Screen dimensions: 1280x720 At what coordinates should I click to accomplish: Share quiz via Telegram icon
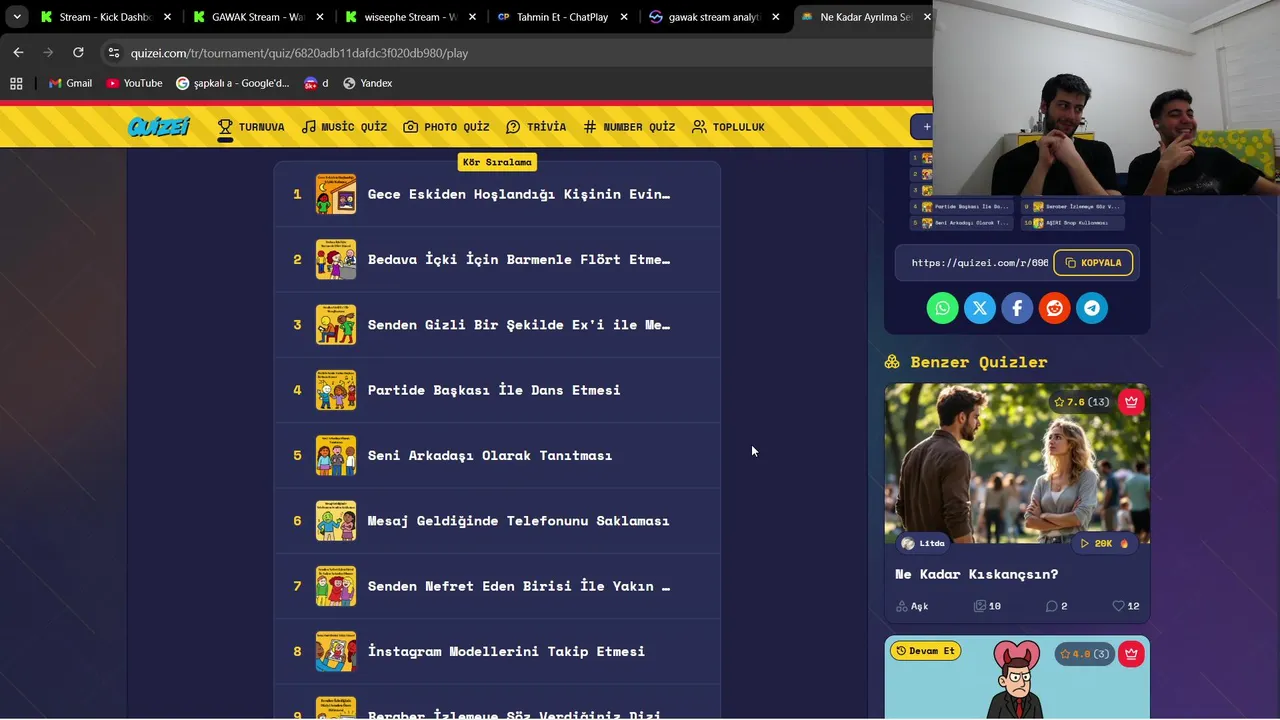[1092, 308]
